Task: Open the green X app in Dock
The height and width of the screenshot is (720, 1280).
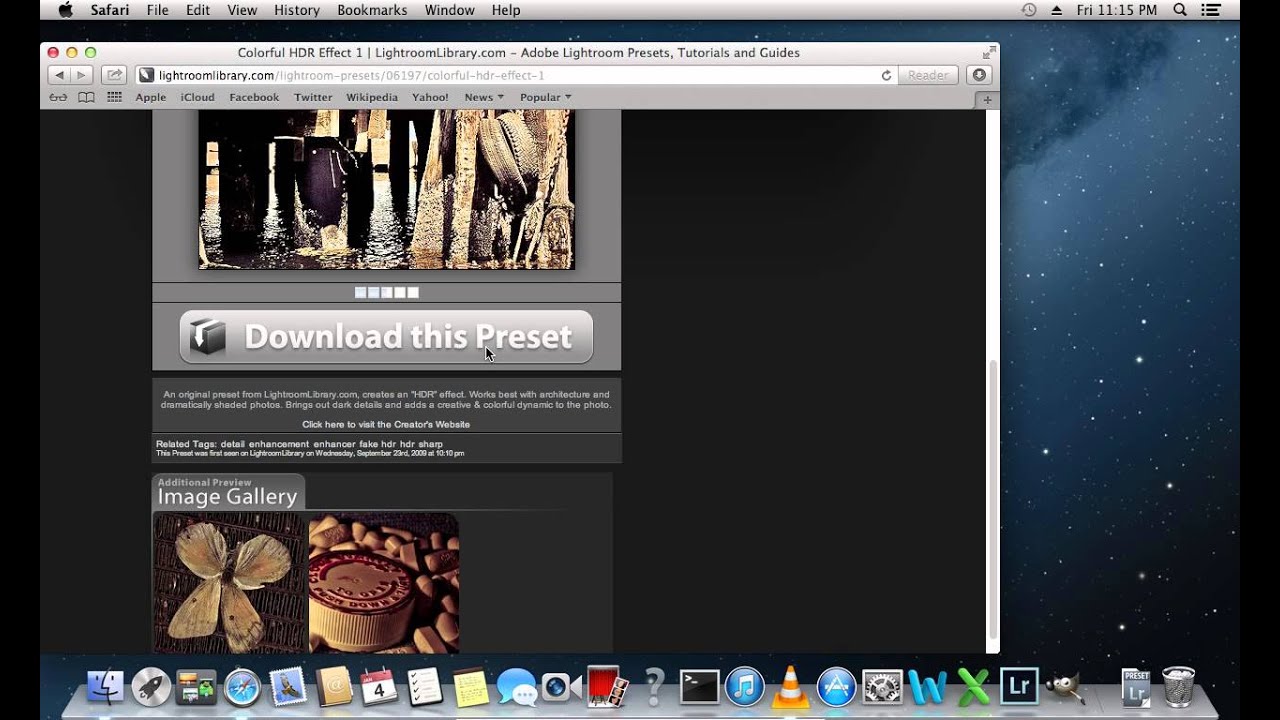Action: tap(973, 687)
